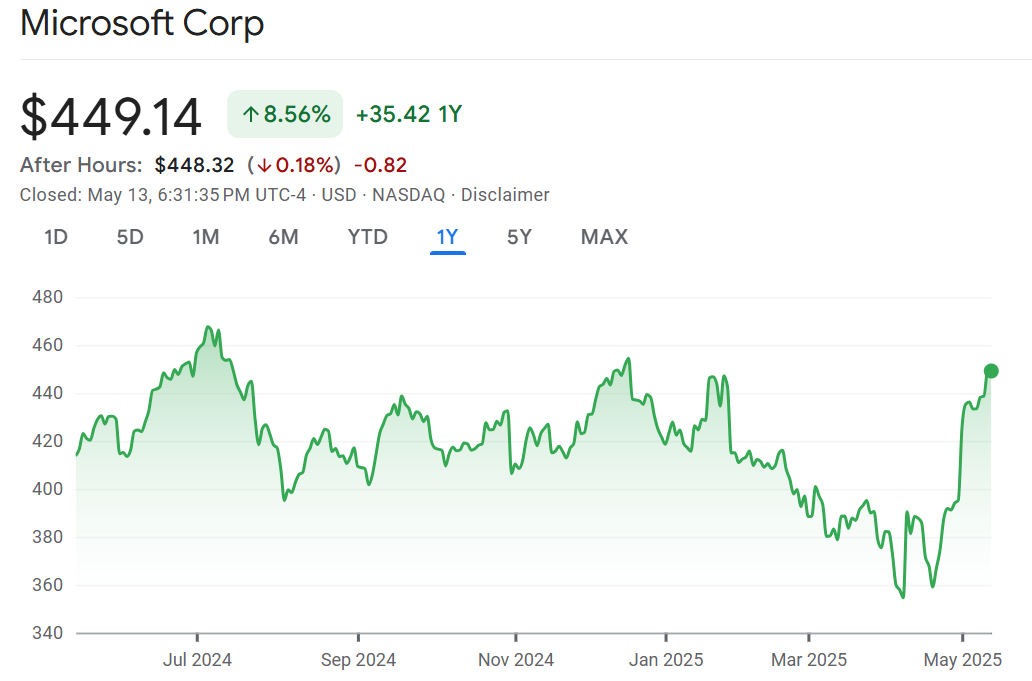The height and width of the screenshot is (681, 1032).
Task: Click the After Hours price $448.32
Action: pyautogui.click(x=194, y=165)
